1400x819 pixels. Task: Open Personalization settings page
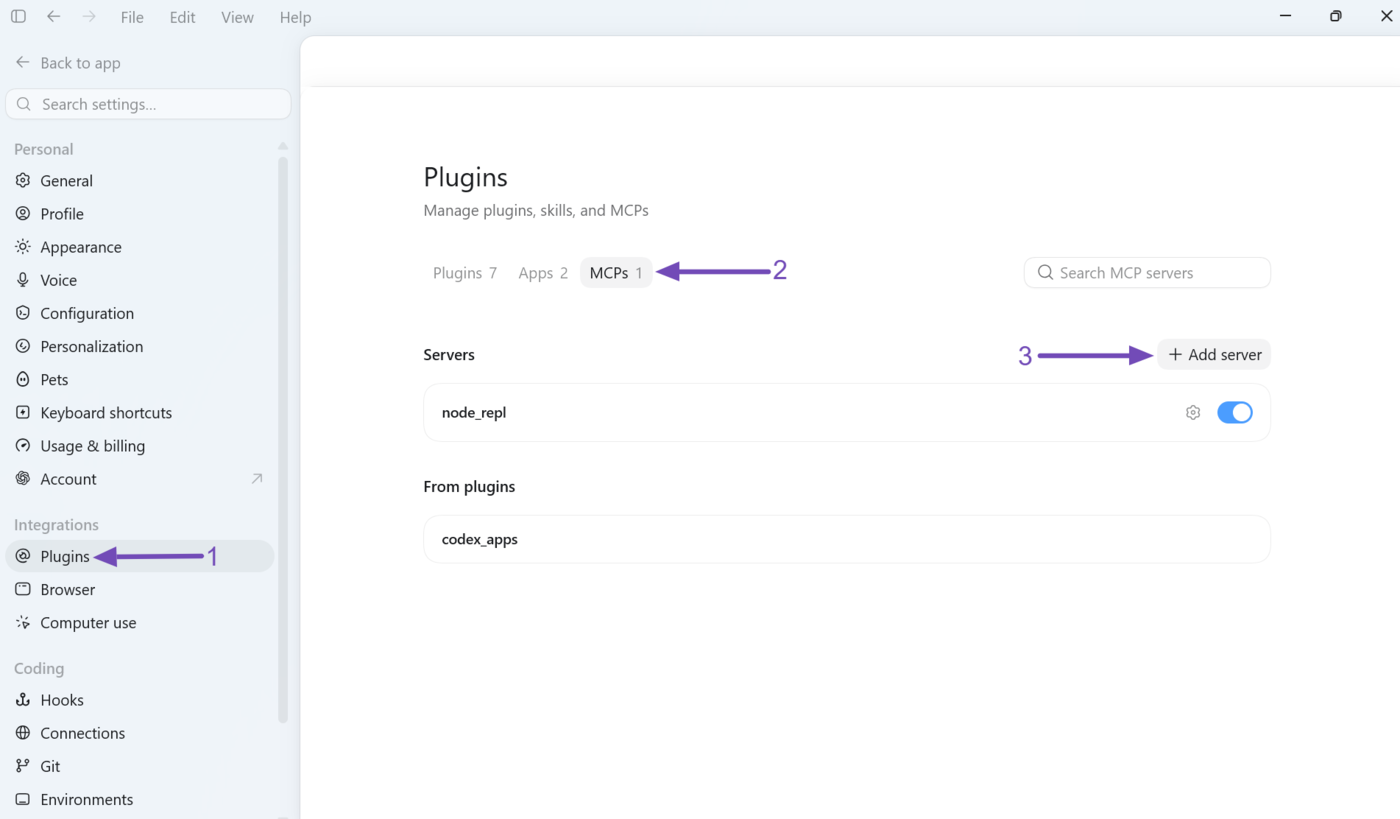click(140, 346)
